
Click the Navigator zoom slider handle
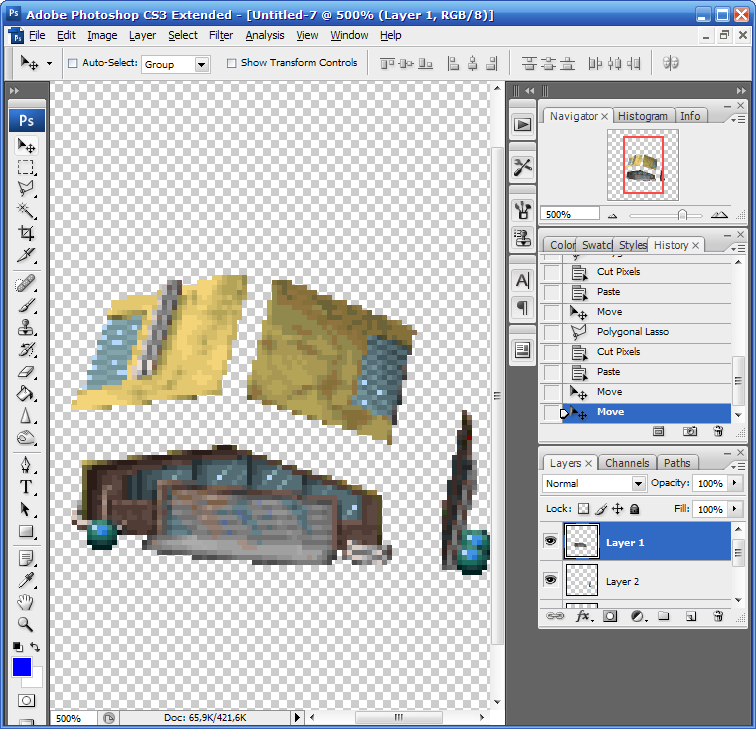[682, 215]
